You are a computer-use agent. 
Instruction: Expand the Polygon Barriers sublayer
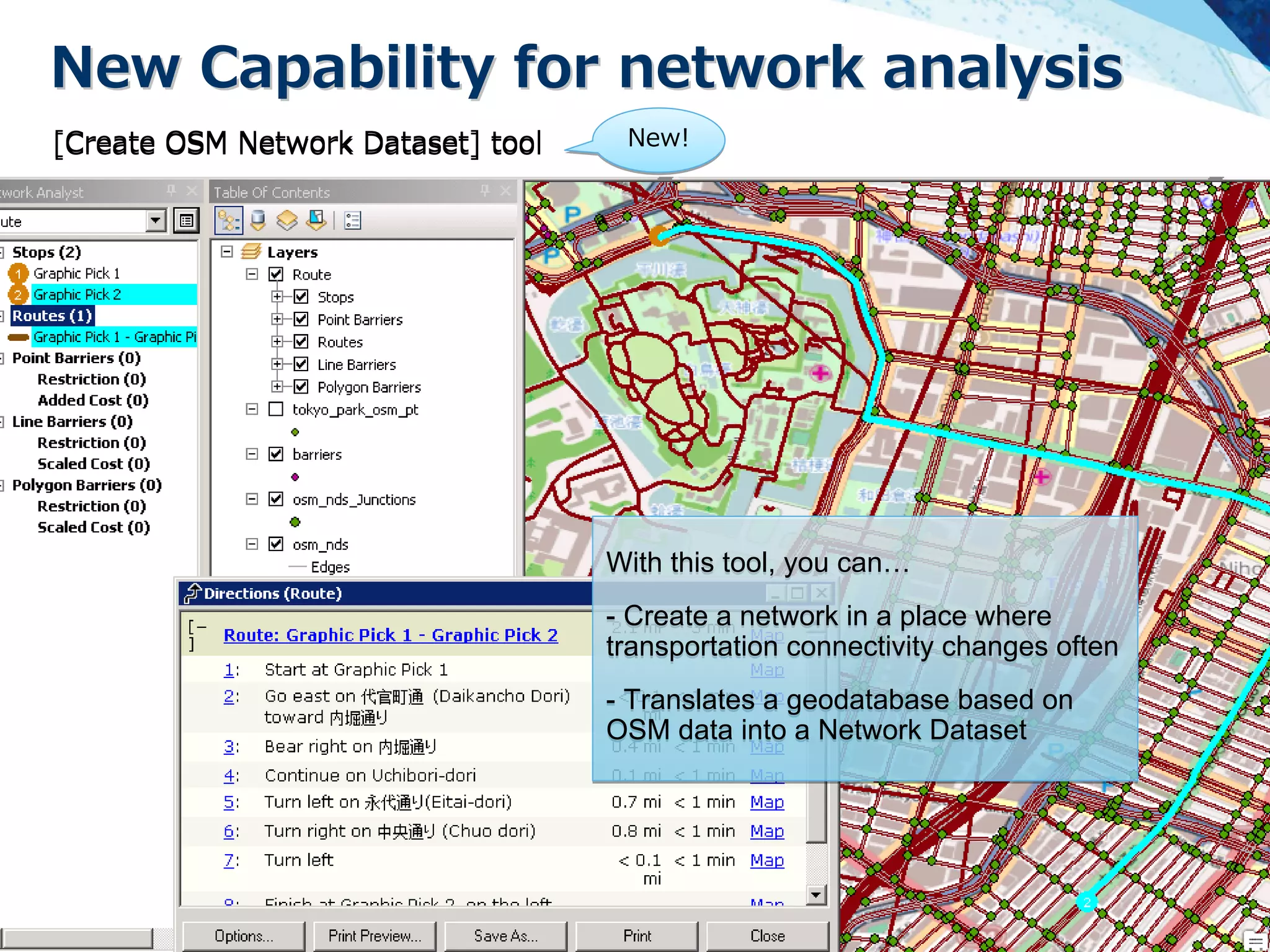pos(277,387)
